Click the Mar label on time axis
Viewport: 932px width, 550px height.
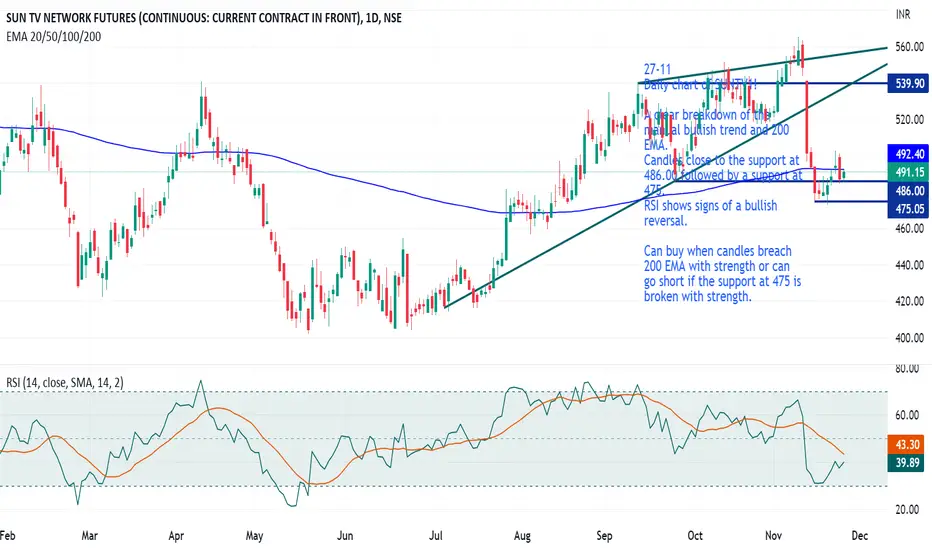point(89,536)
